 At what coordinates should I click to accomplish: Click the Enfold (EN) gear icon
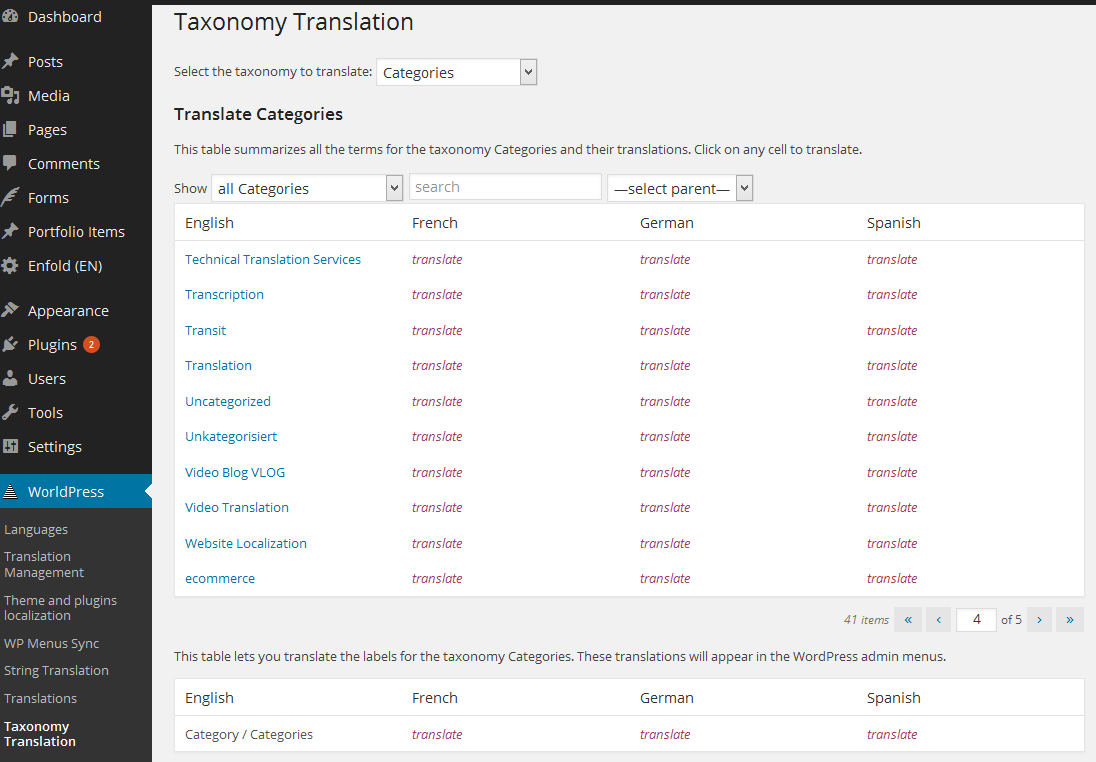tap(10, 266)
